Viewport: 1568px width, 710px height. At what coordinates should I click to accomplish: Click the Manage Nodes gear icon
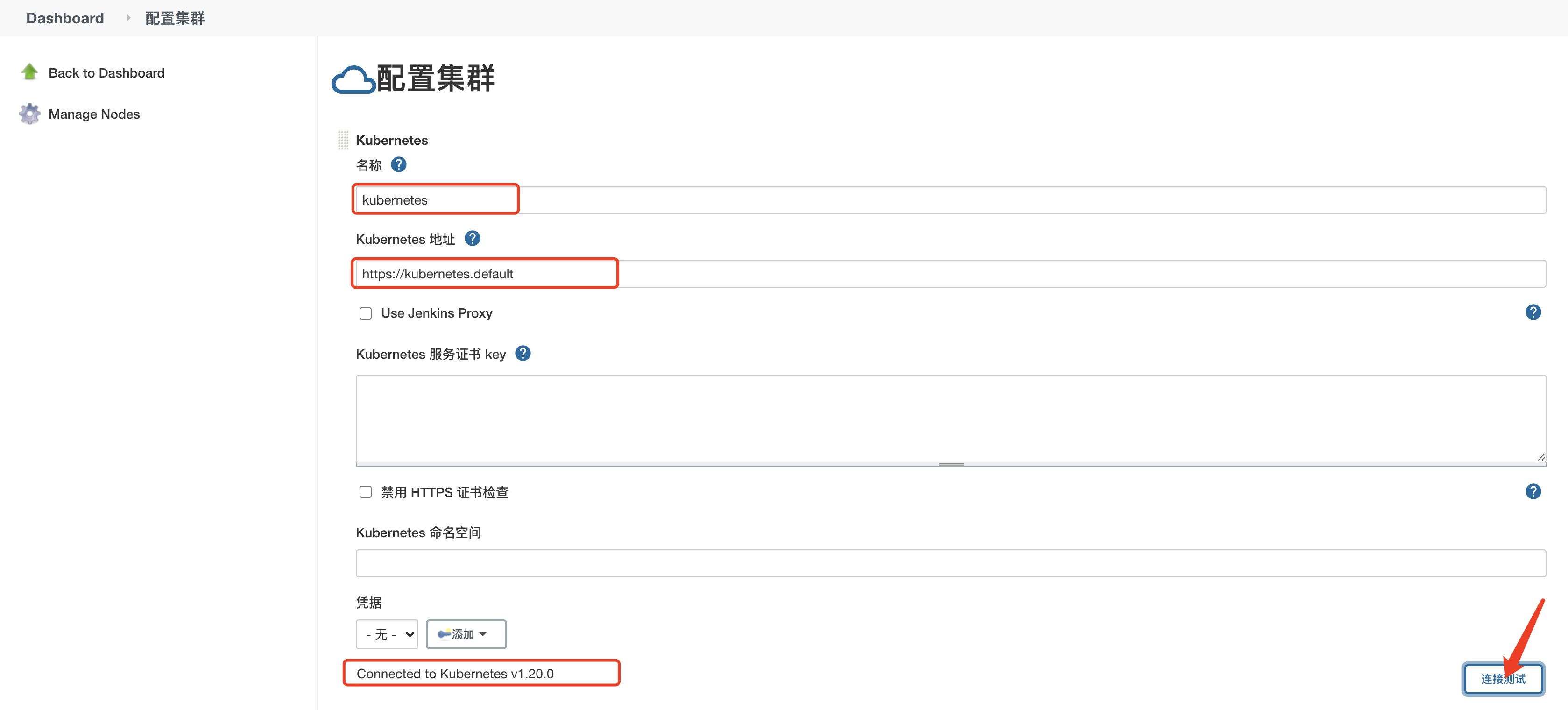(29, 113)
